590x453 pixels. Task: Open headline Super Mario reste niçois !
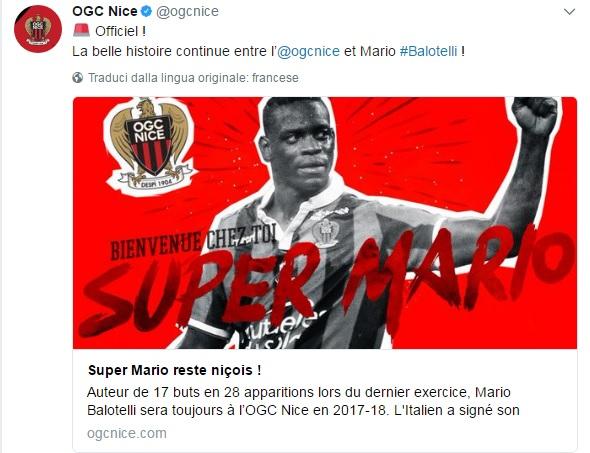tap(175, 370)
